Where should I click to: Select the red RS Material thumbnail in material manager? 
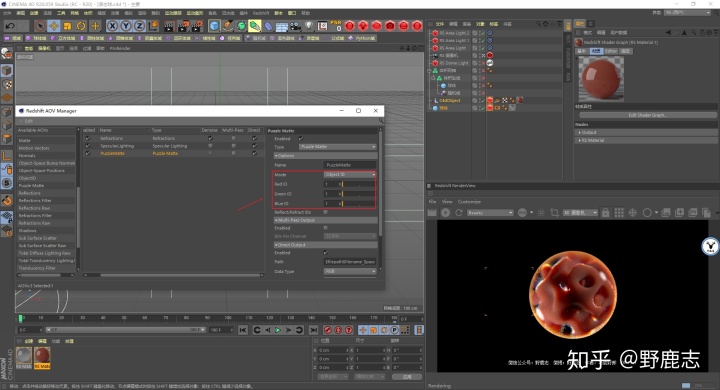click(42, 357)
